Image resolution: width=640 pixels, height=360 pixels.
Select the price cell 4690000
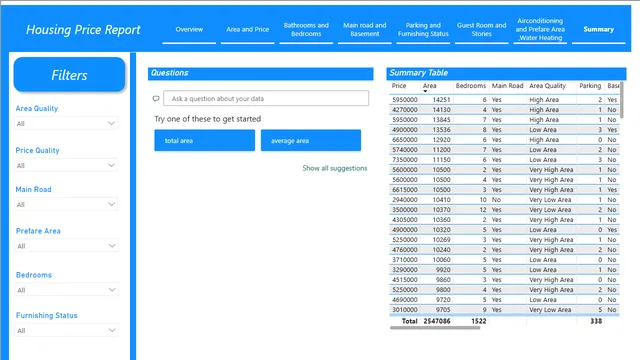pyautogui.click(x=404, y=300)
